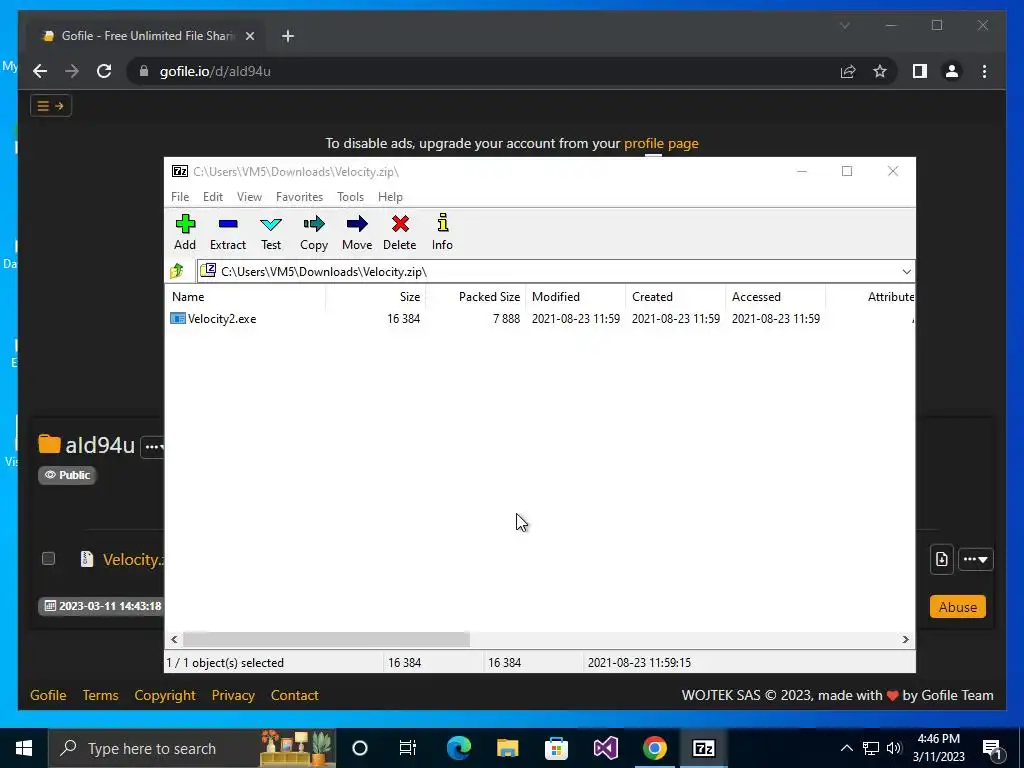The height and width of the screenshot is (768, 1024).
Task: Click the scrollbar left arrow in 7-Zip
Action: [174, 639]
